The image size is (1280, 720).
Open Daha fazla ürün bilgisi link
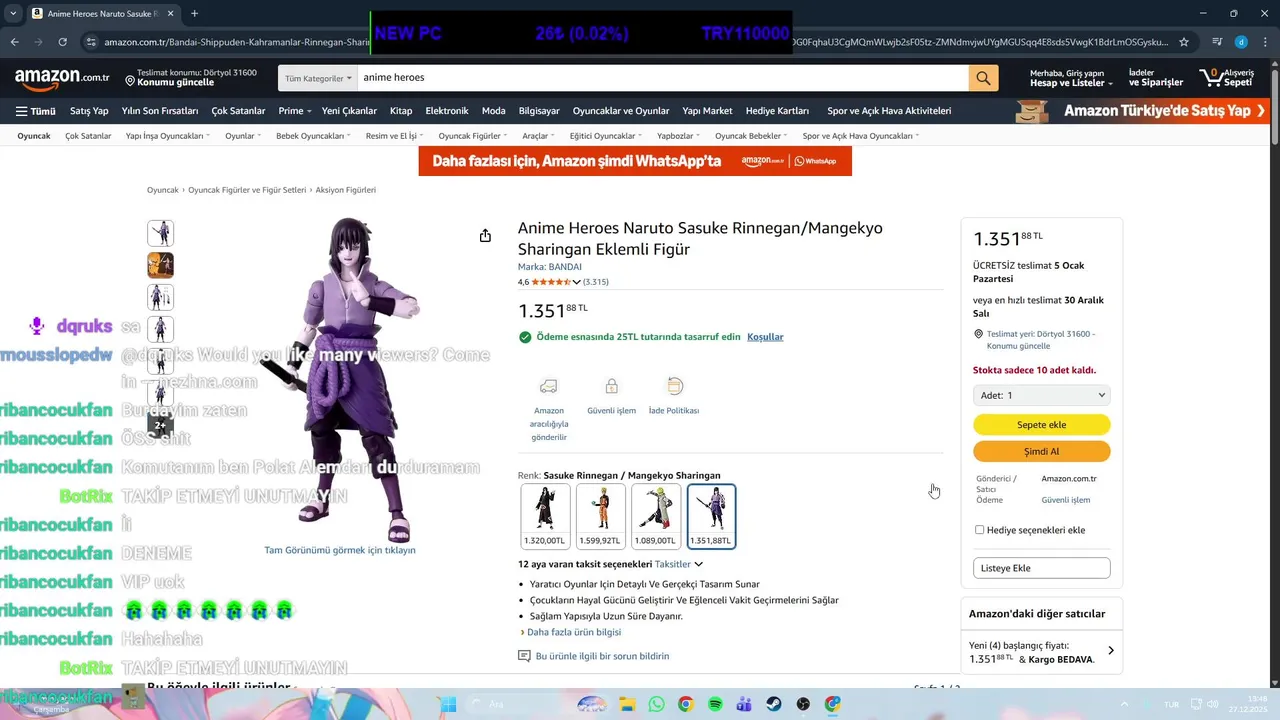tap(573, 632)
